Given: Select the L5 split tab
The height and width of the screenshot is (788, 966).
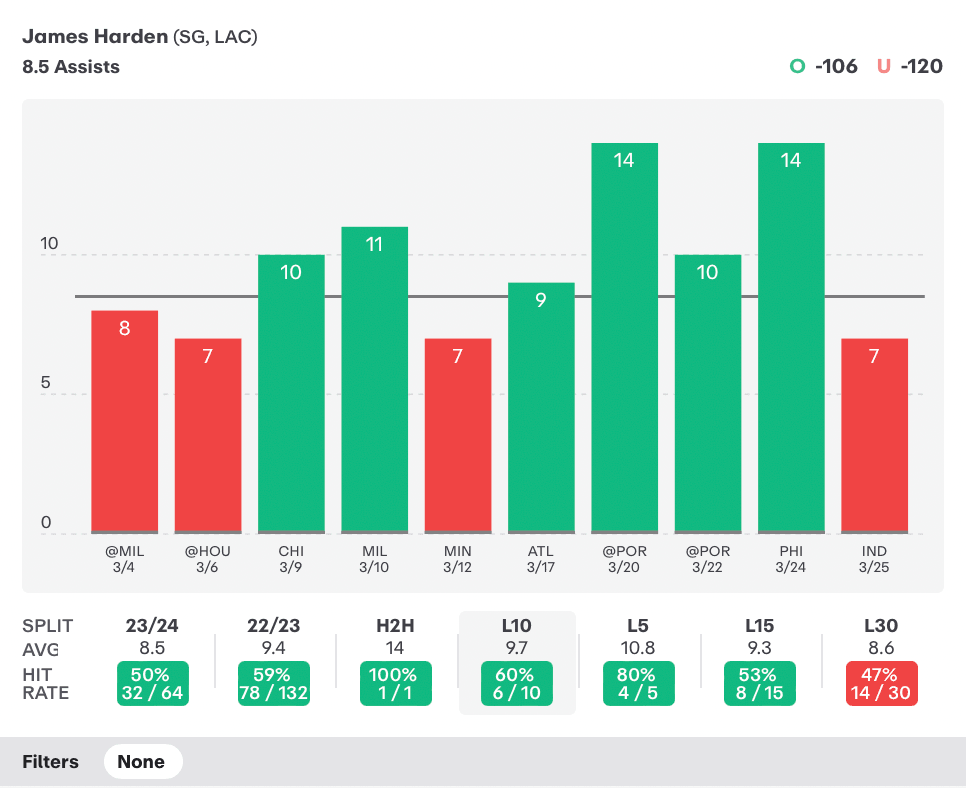Looking at the screenshot, I should (x=638, y=625).
